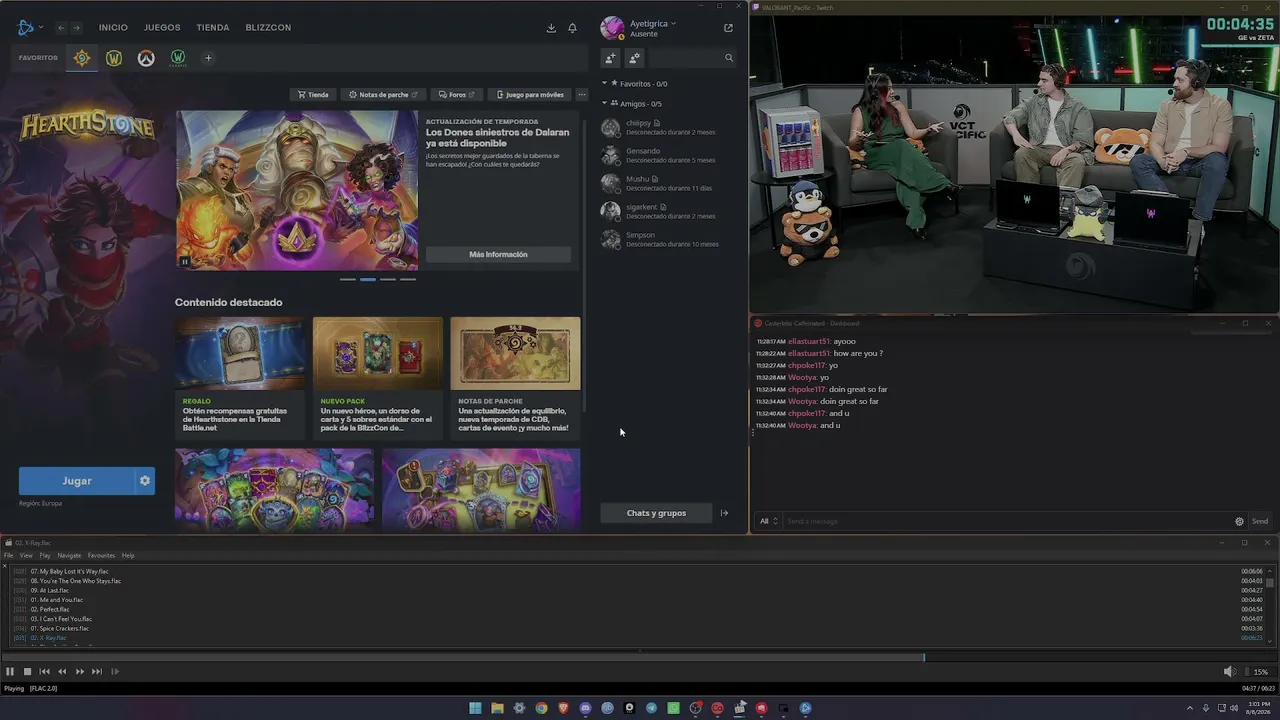Select friend Gensando in the friends list
This screenshot has height=720, width=1280.
click(660, 155)
